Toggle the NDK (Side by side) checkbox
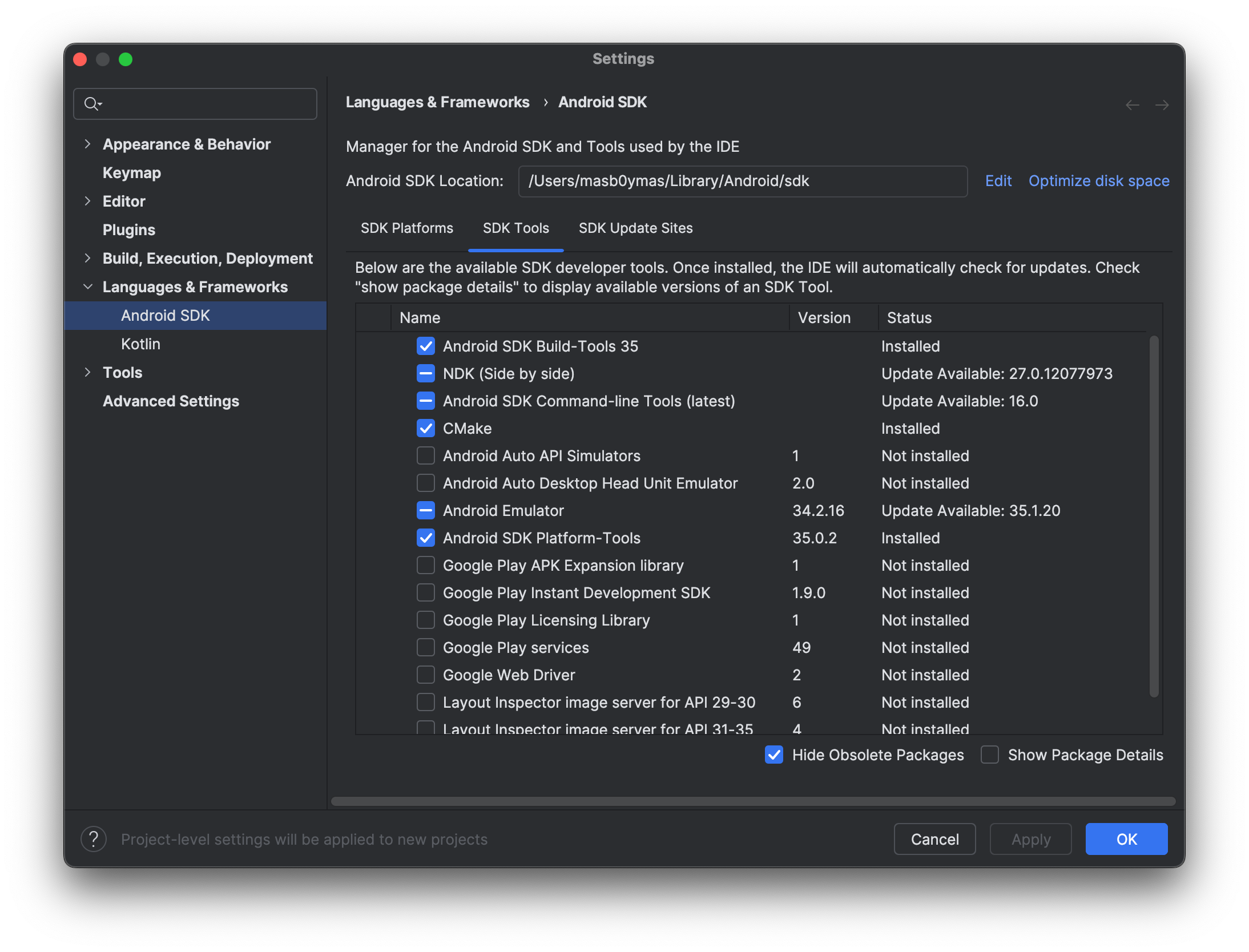1249x952 pixels. click(426, 374)
